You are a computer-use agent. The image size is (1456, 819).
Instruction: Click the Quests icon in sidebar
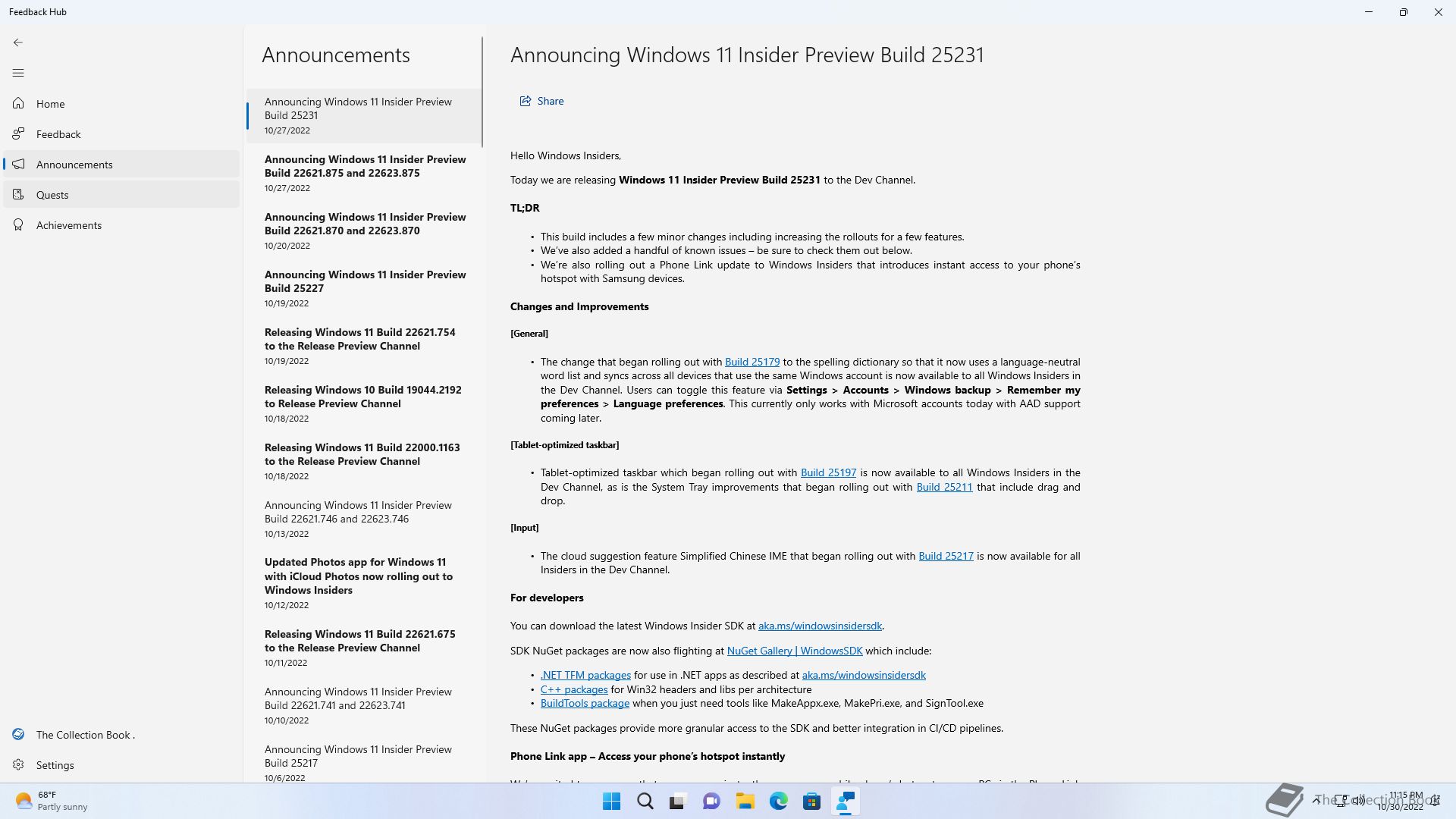click(18, 194)
